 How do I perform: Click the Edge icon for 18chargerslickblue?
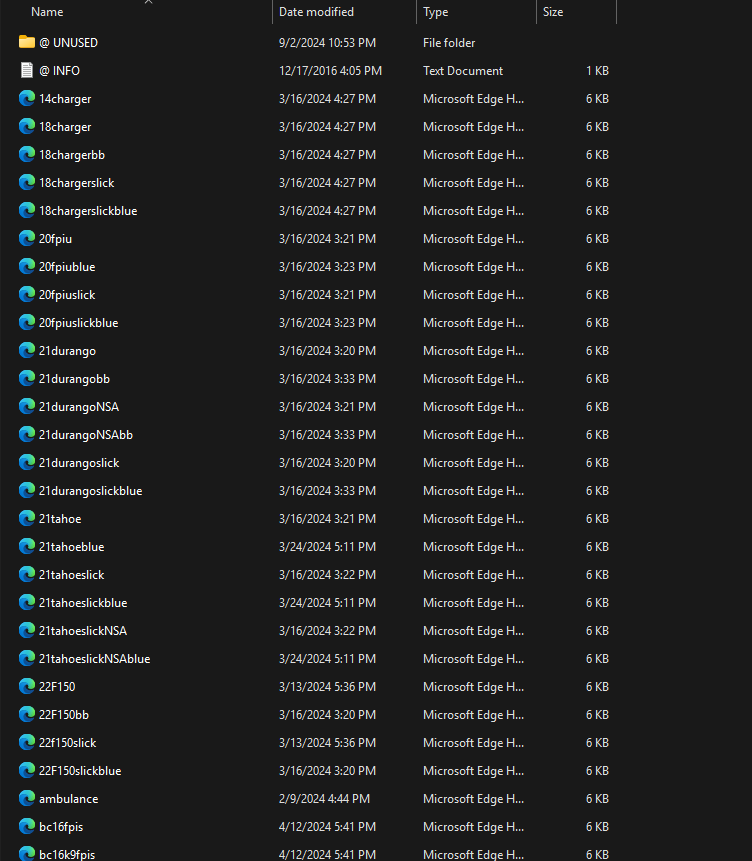pos(26,210)
